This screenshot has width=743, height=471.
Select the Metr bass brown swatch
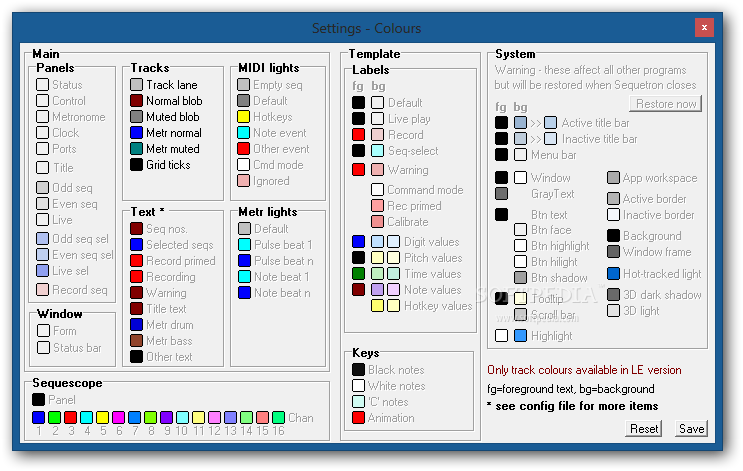click(136, 341)
